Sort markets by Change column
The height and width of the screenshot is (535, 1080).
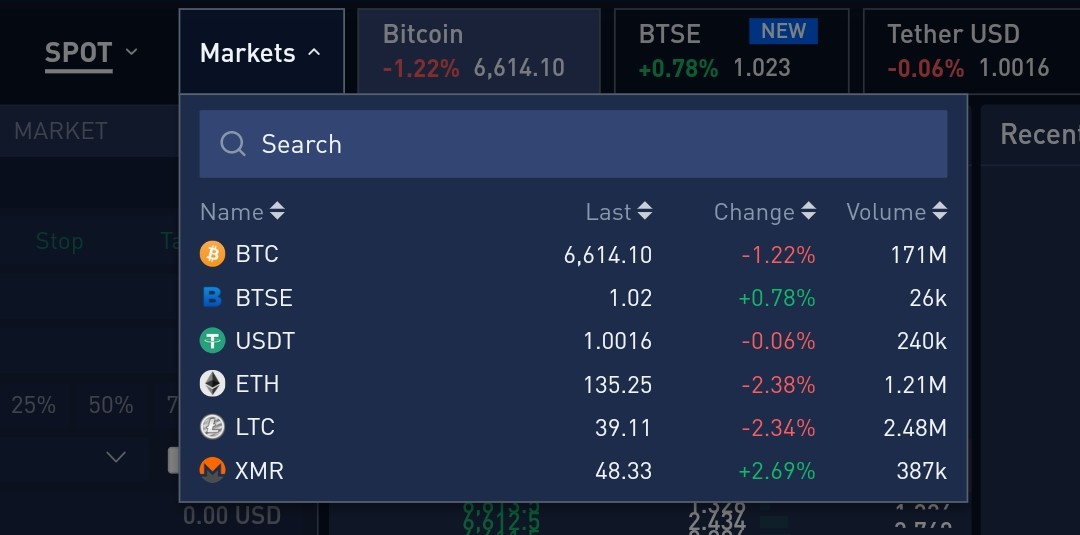coord(808,212)
